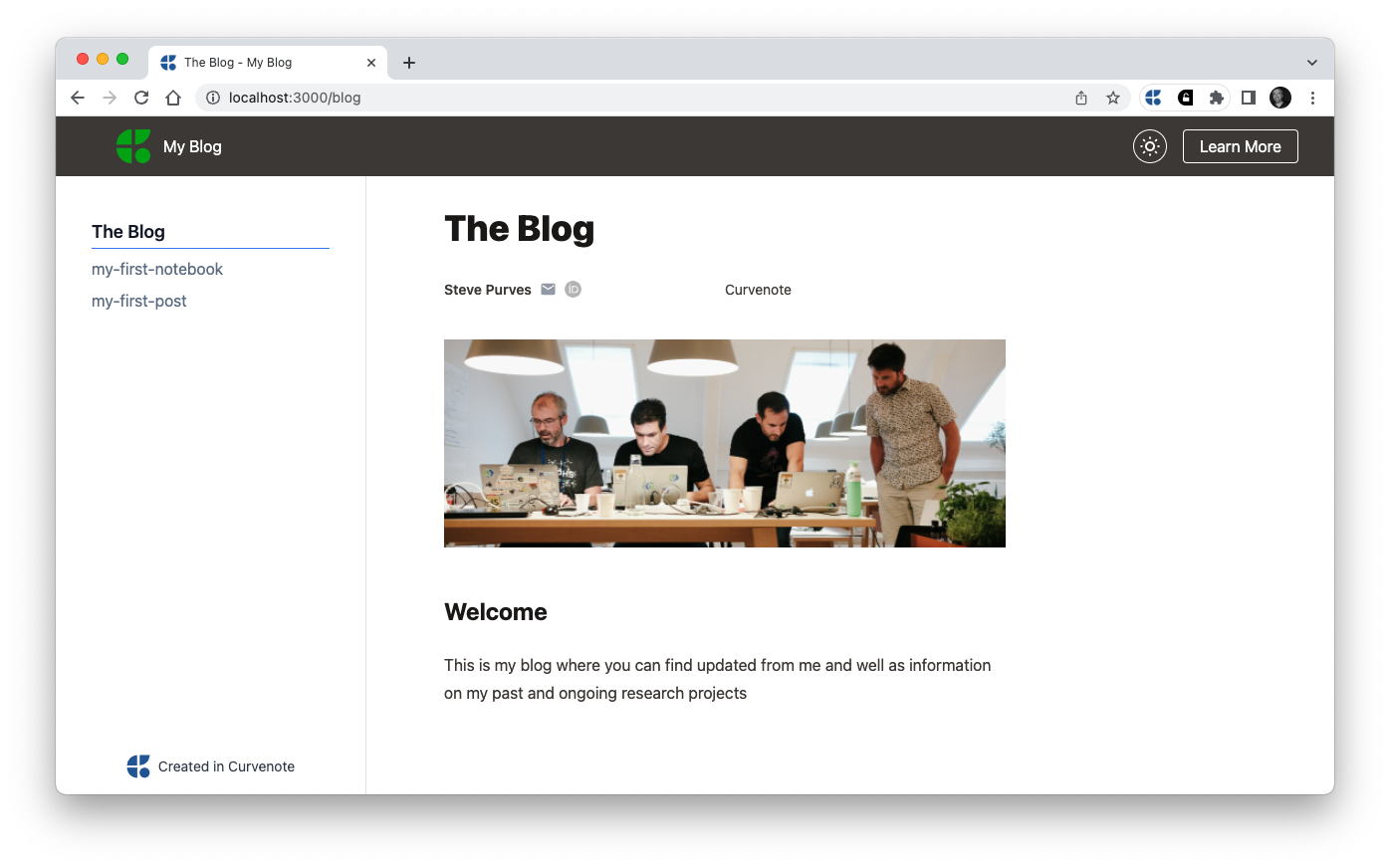
Task: Open the share icon in the address bar
Action: [x=1080, y=97]
